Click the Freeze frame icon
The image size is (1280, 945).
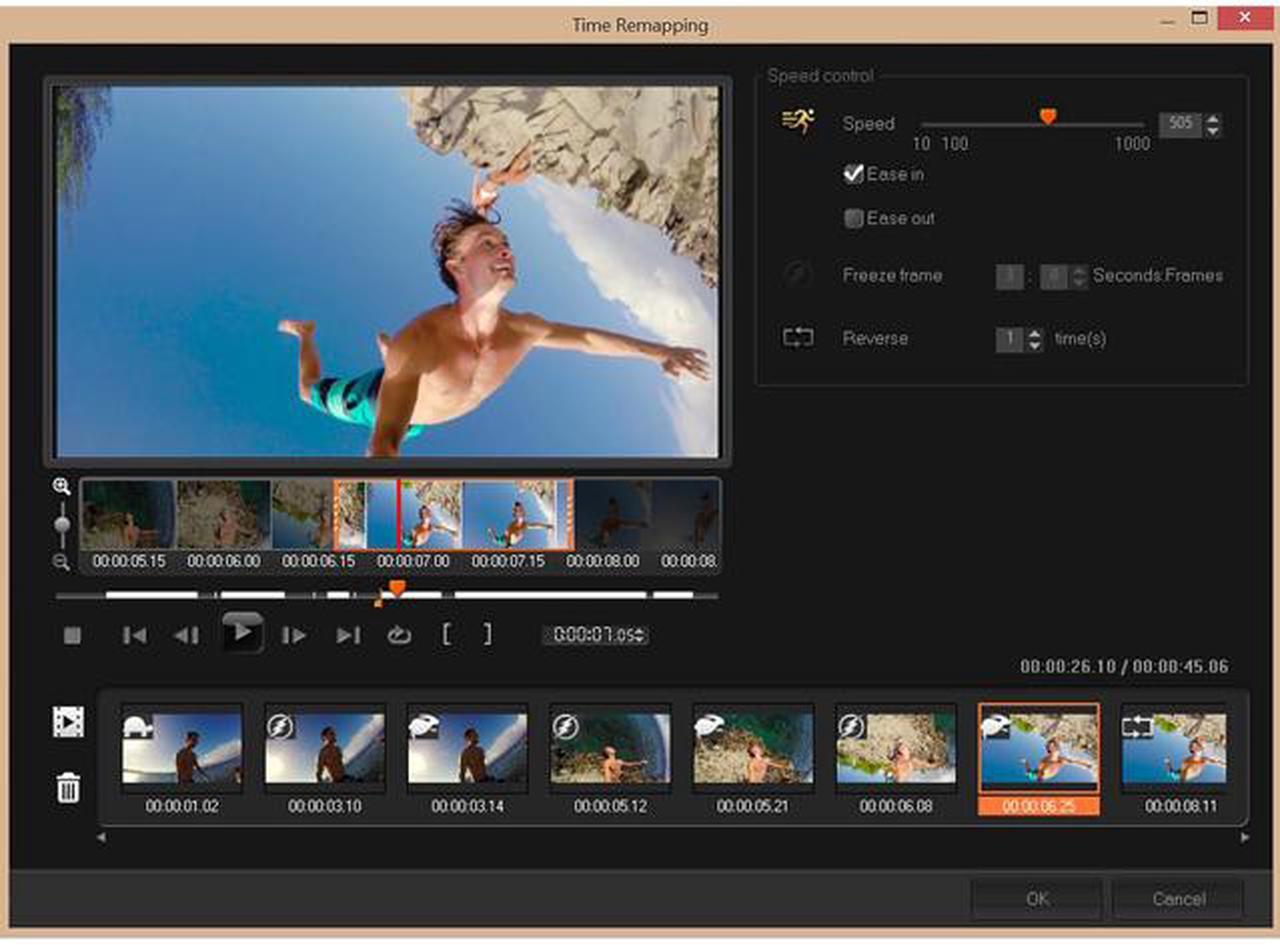click(798, 275)
